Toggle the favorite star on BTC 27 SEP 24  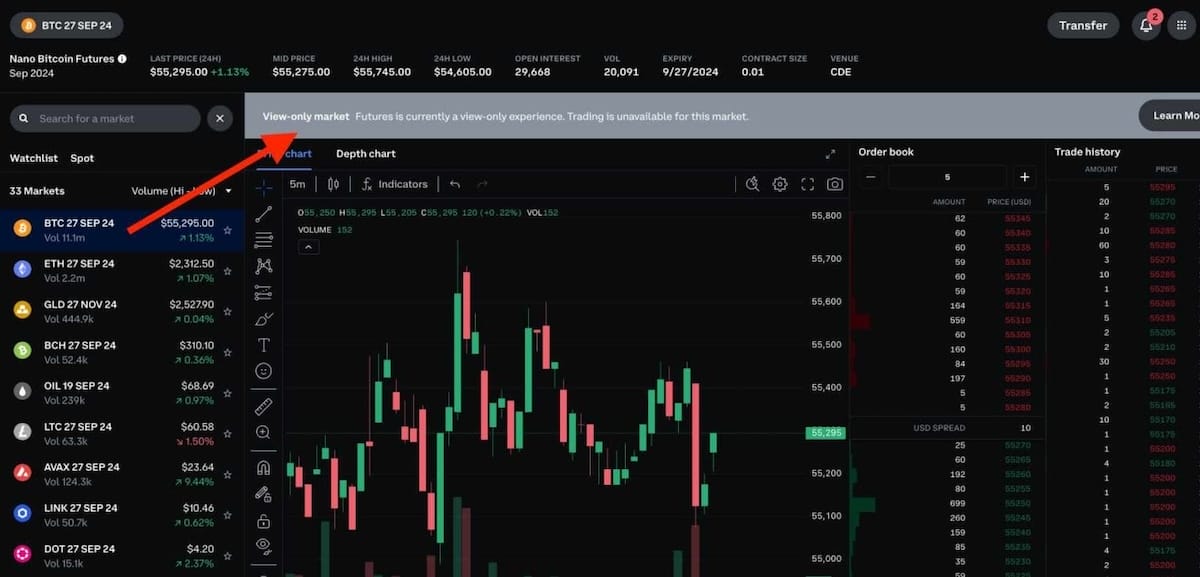pyautogui.click(x=227, y=230)
